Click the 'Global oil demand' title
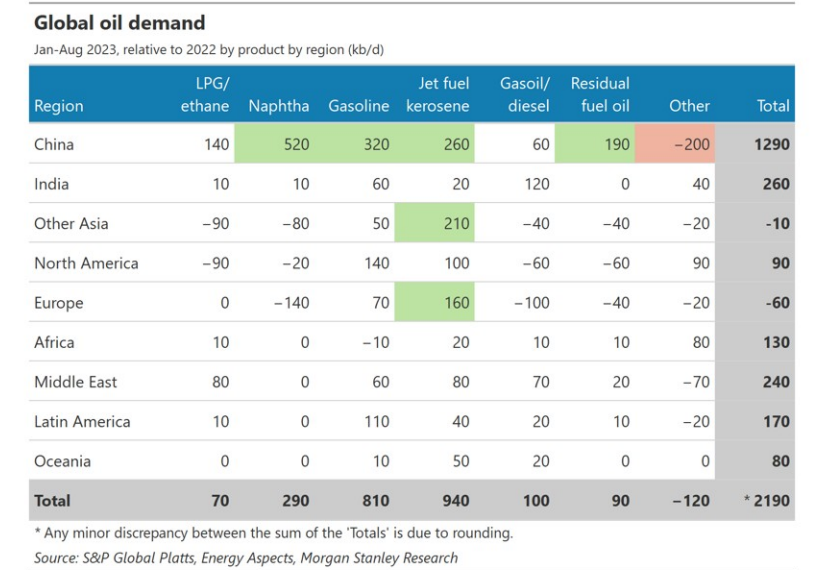Viewport: 834px width, 570px height. 119,22
